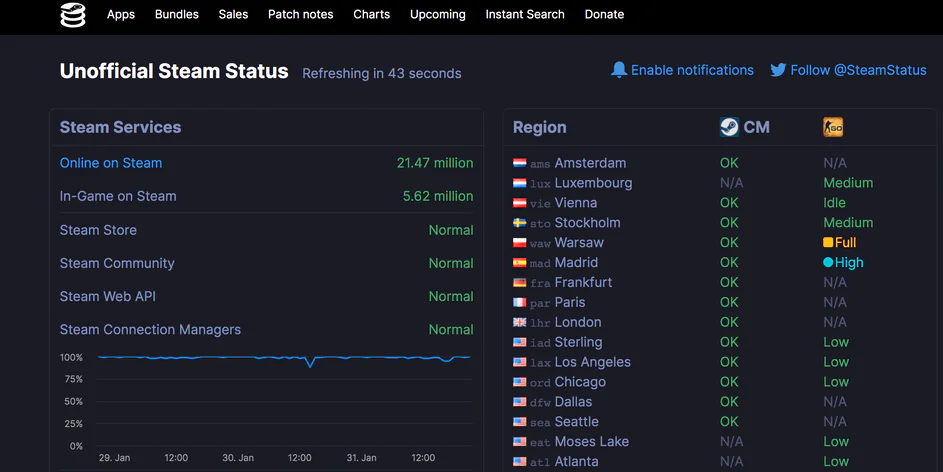
Task: Click the Netherlands flag beside Amsterdam
Action: pos(520,163)
